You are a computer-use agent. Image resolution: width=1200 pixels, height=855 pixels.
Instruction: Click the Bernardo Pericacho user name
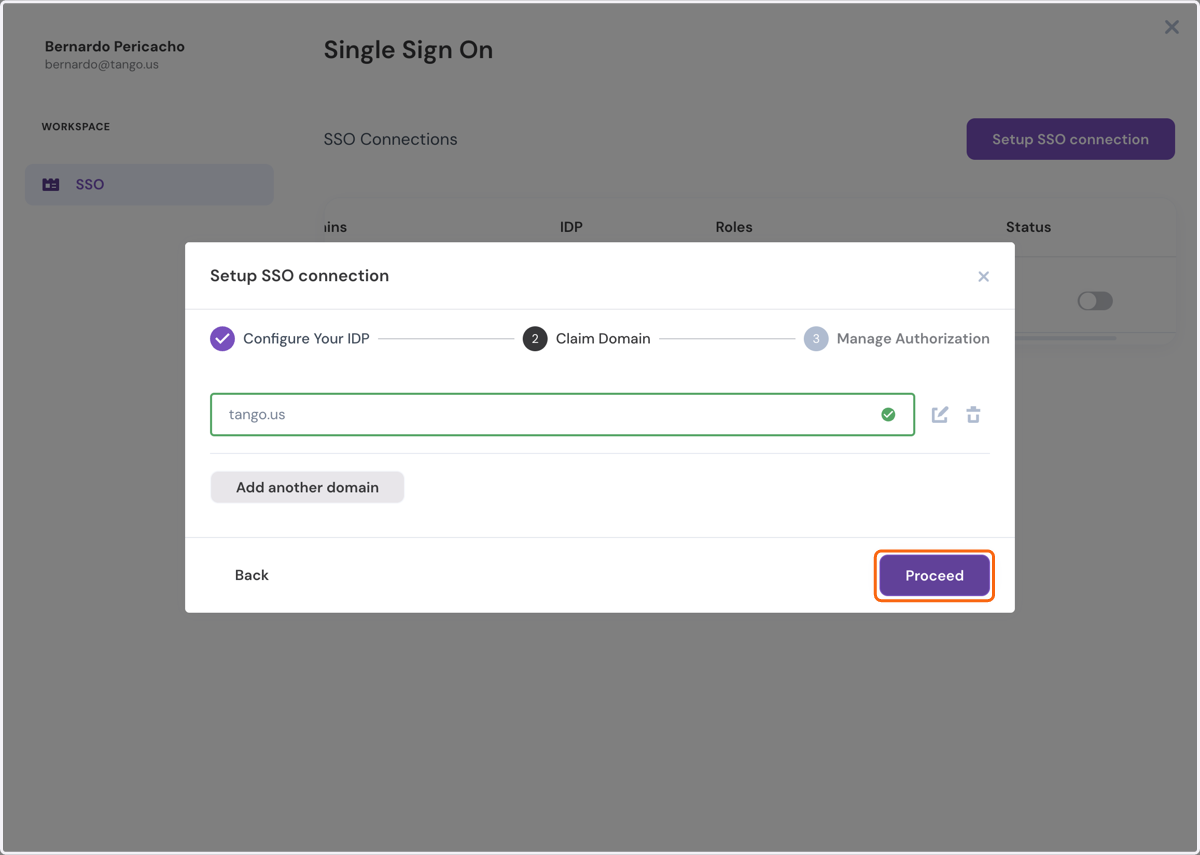click(x=115, y=46)
